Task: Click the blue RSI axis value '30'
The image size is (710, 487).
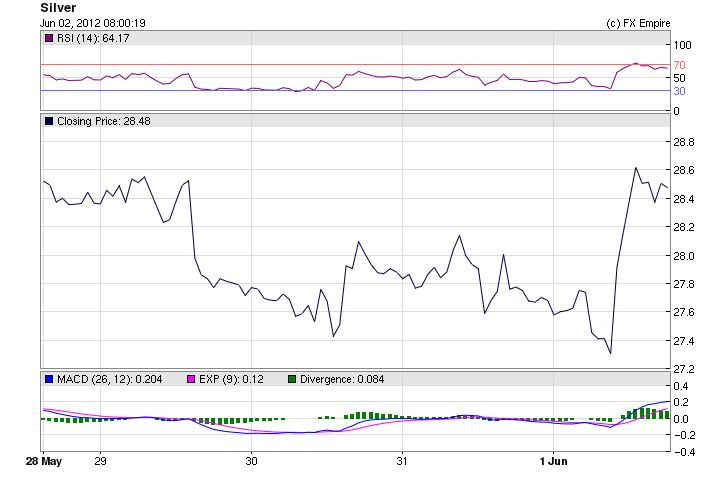Action: pyautogui.click(x=679, y=91)
